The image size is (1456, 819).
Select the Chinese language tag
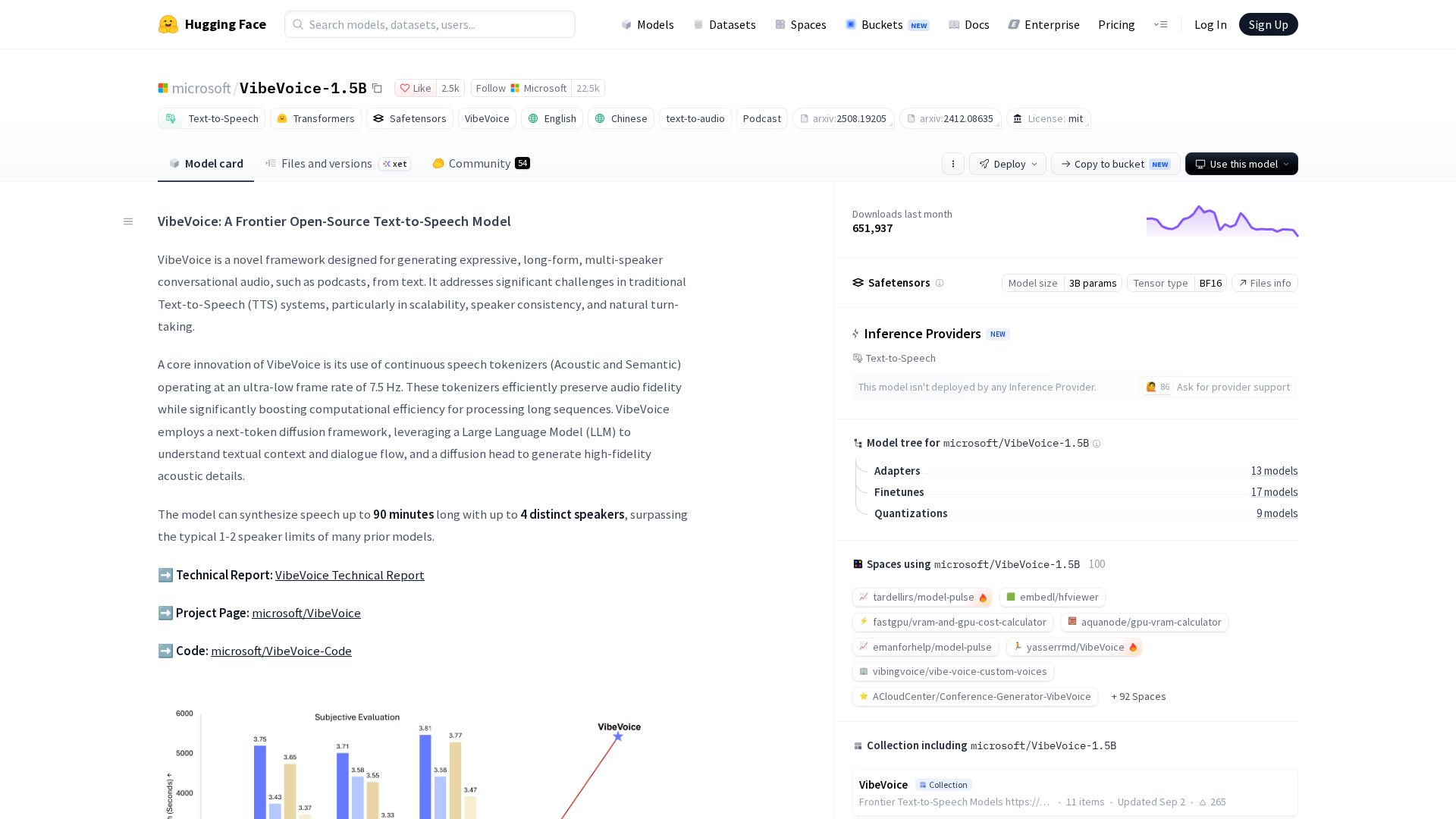(x=621, y=118)
